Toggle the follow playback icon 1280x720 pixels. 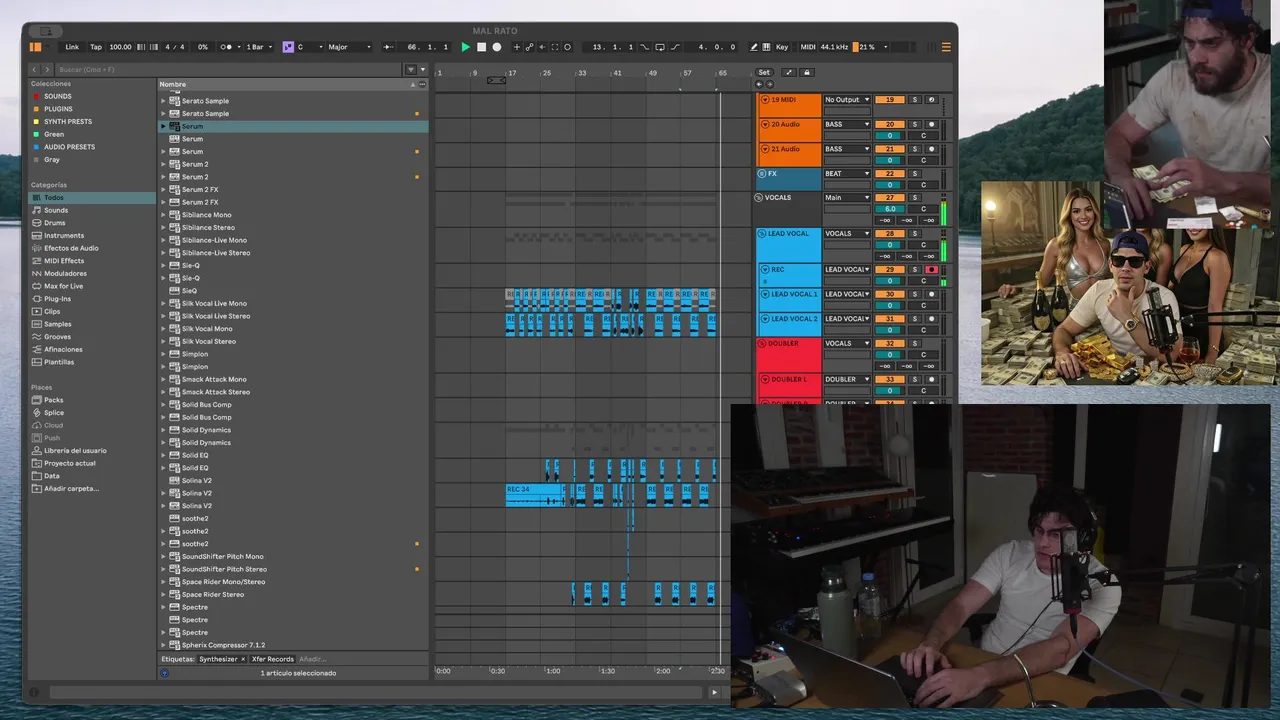click(x=388, y=47)
